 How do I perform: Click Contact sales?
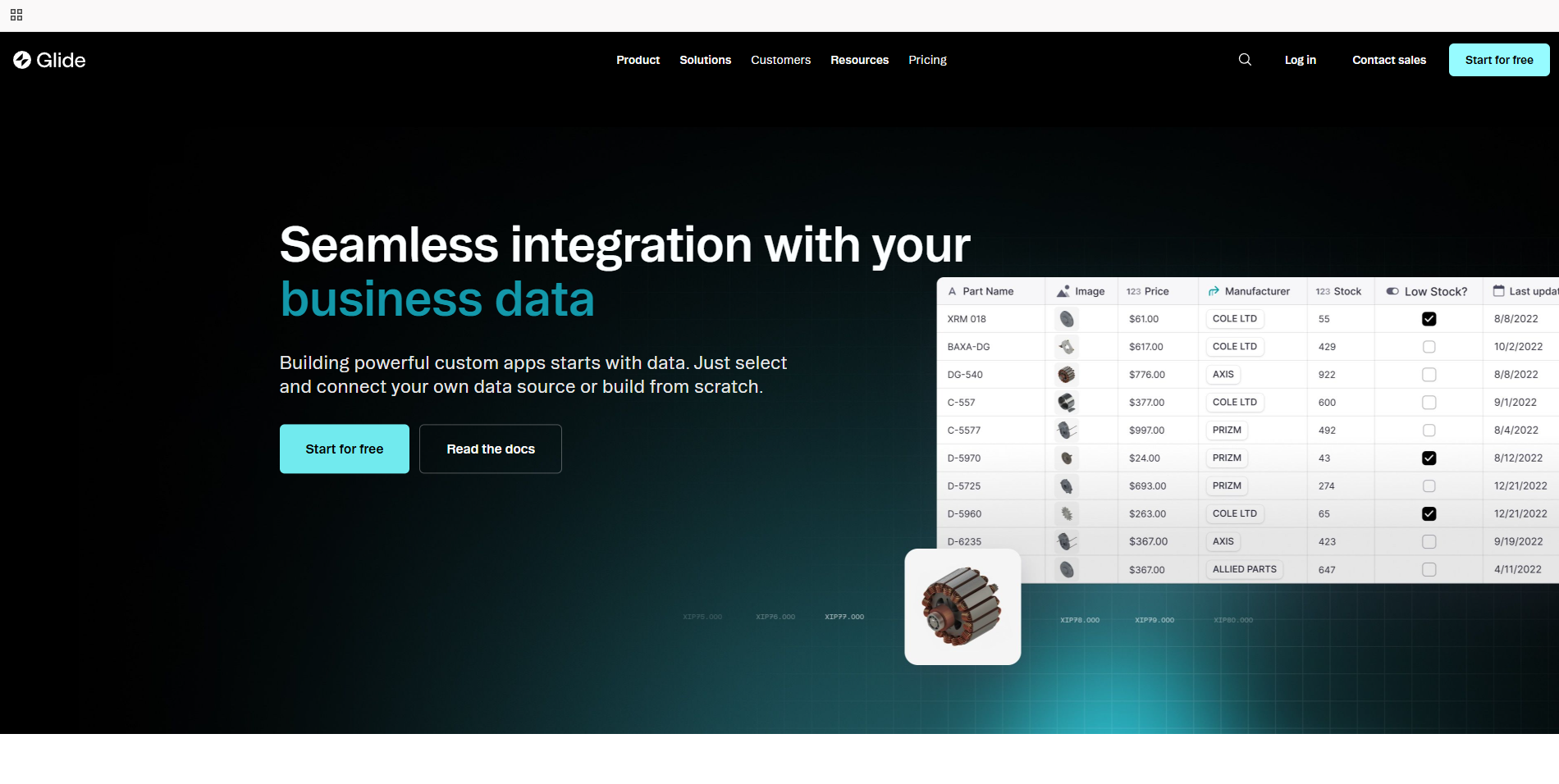1389,60
